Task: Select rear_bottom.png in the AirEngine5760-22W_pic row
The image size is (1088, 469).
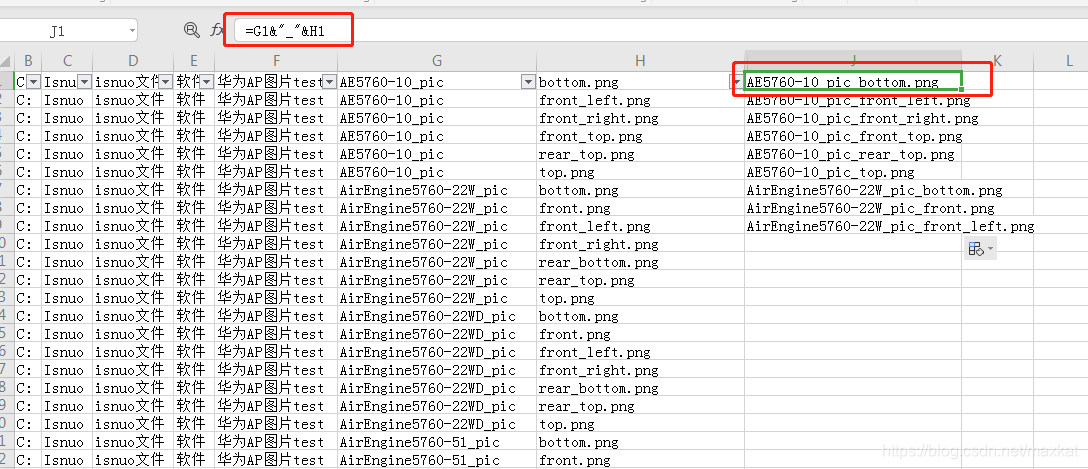Action: [x=640, y=262]
